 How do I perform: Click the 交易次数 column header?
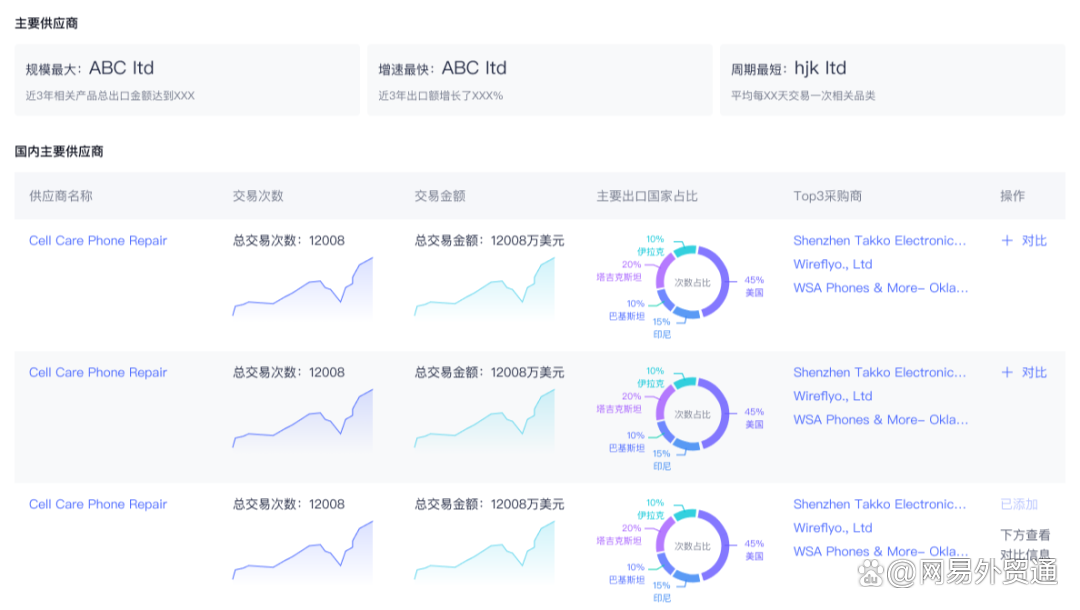tap(258, 196)
